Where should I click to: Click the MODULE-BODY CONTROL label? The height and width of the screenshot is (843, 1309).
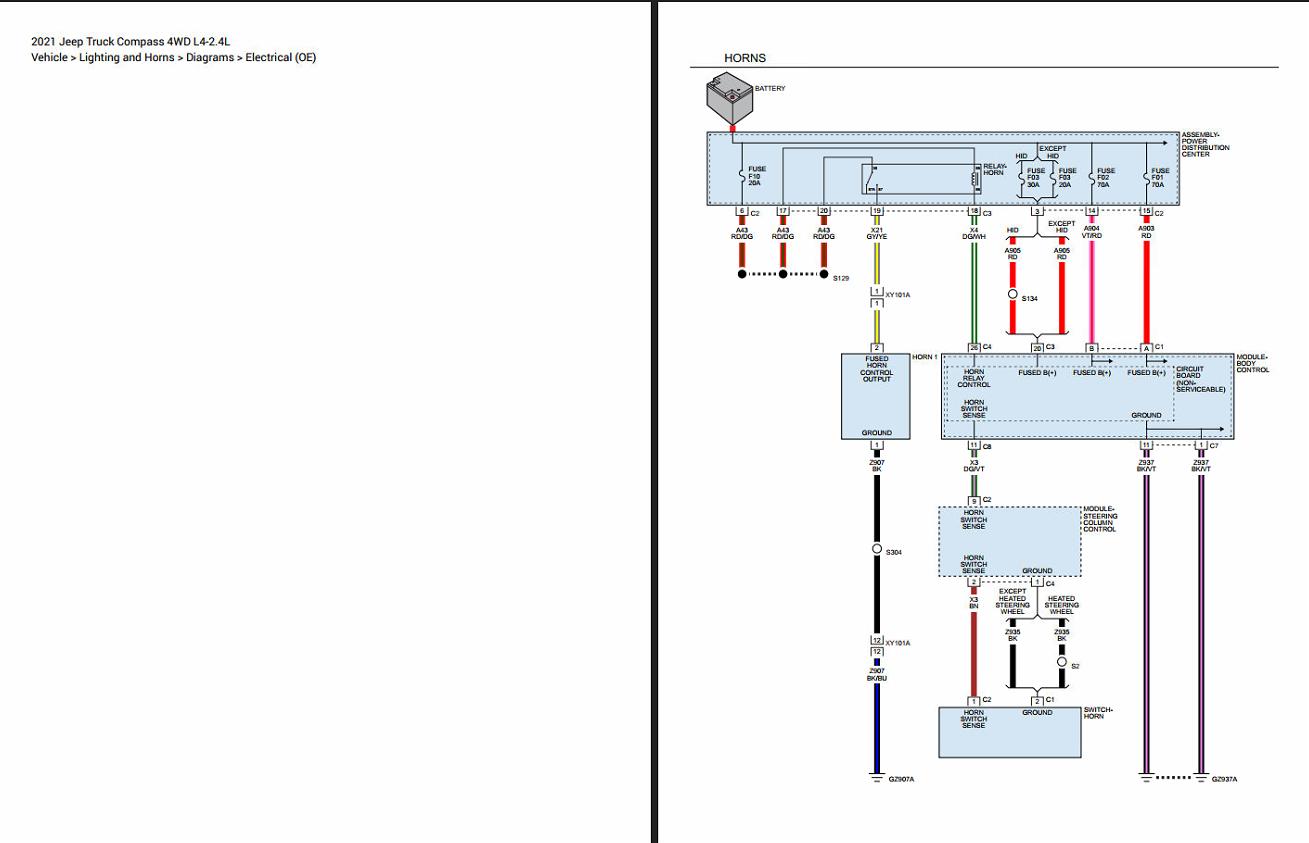coord(1252,363)
